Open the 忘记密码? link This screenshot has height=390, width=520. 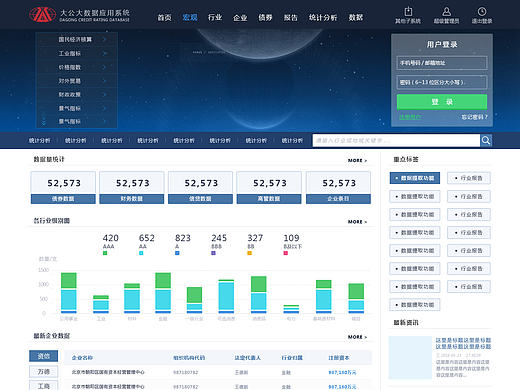click(474, 117)
